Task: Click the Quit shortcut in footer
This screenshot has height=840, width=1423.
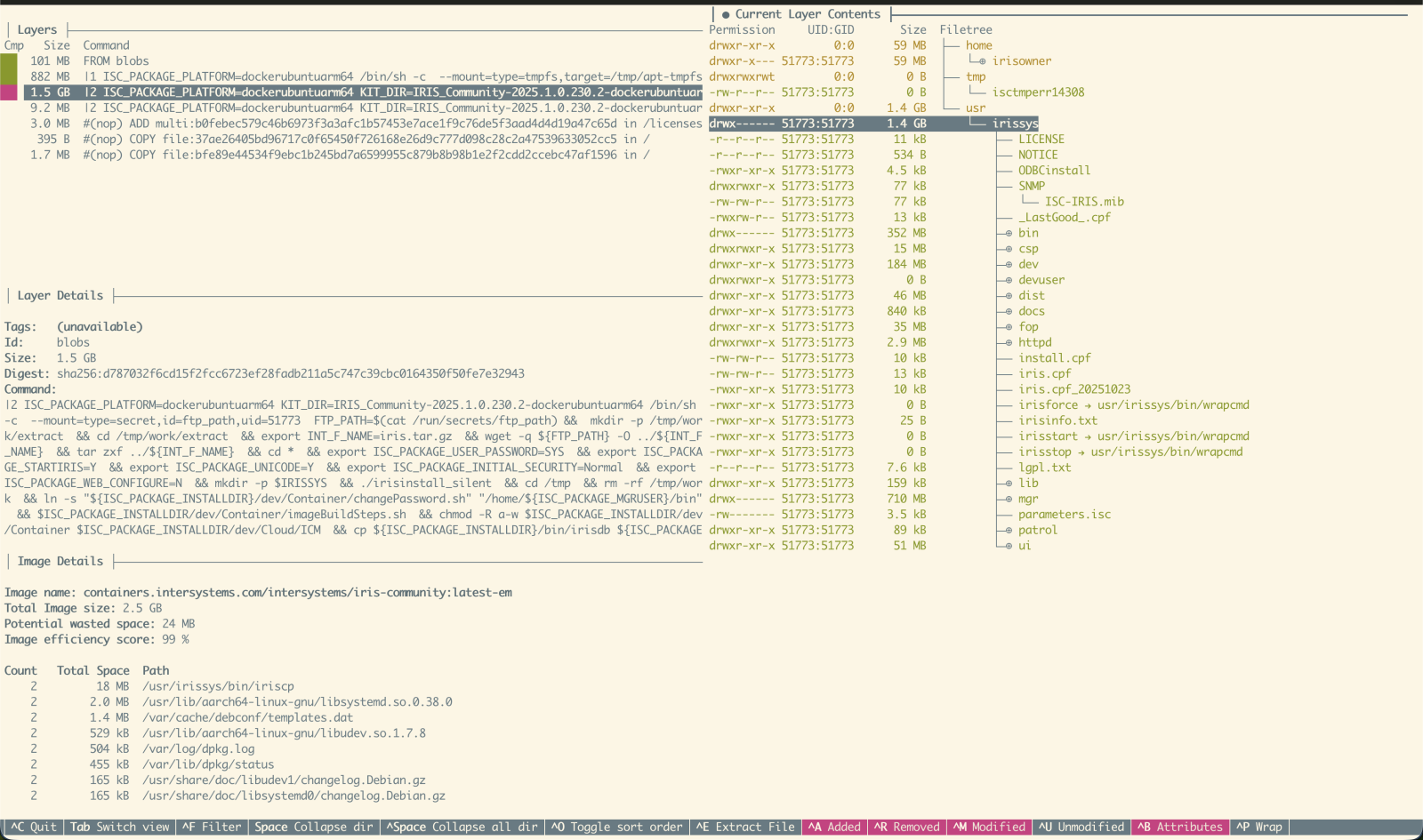Action: coord(33,827)
